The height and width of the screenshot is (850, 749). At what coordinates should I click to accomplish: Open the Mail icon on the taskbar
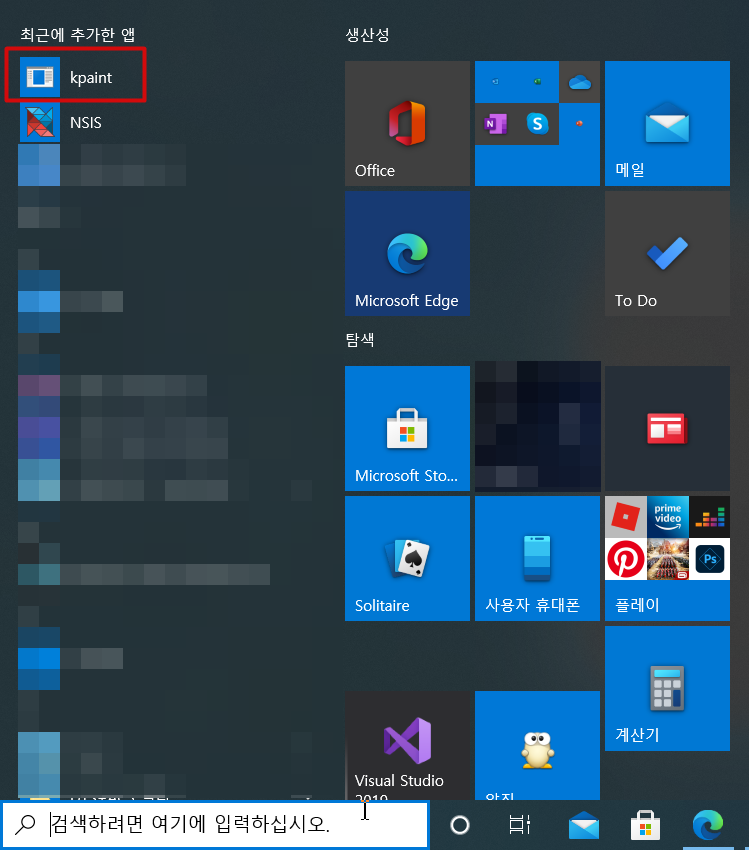[x=584, y=825]
